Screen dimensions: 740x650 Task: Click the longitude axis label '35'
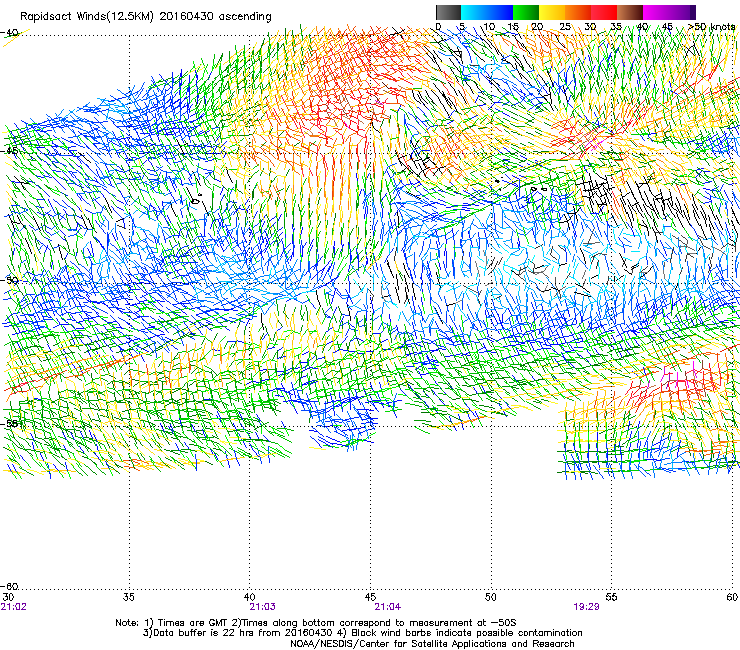coord(128,597)
